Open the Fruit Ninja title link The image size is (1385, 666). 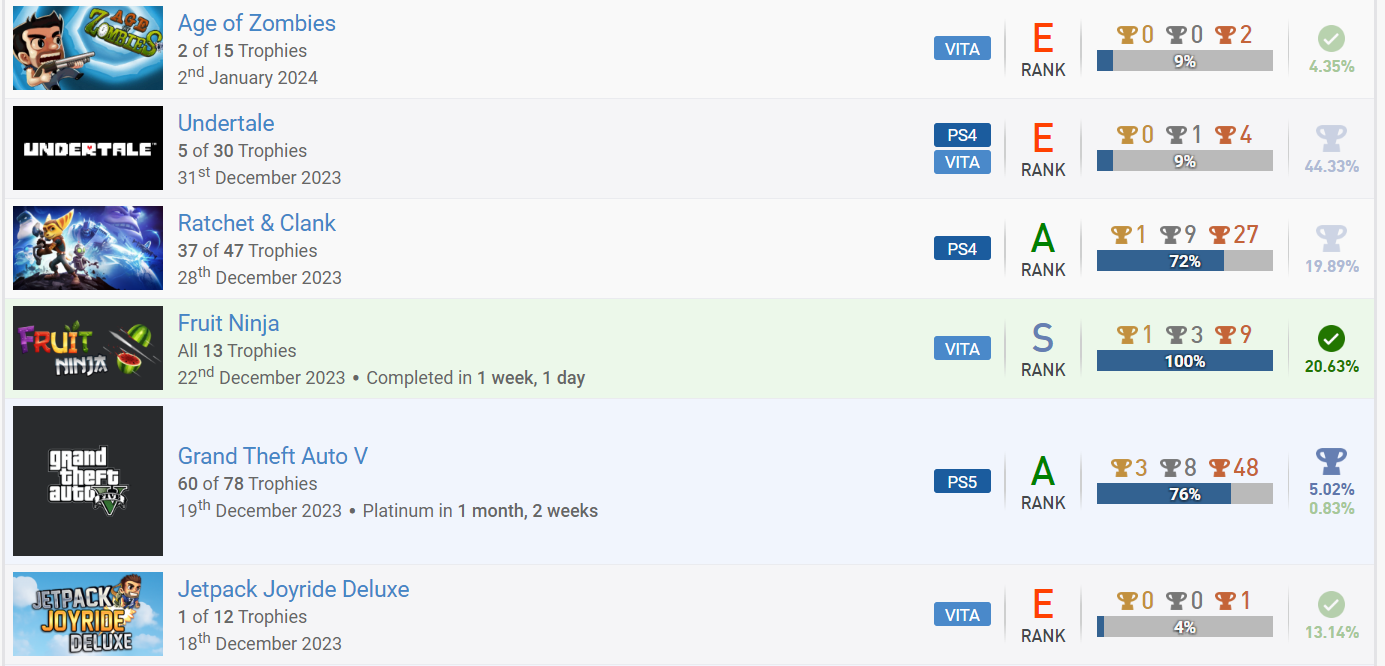tap(228, 323)
